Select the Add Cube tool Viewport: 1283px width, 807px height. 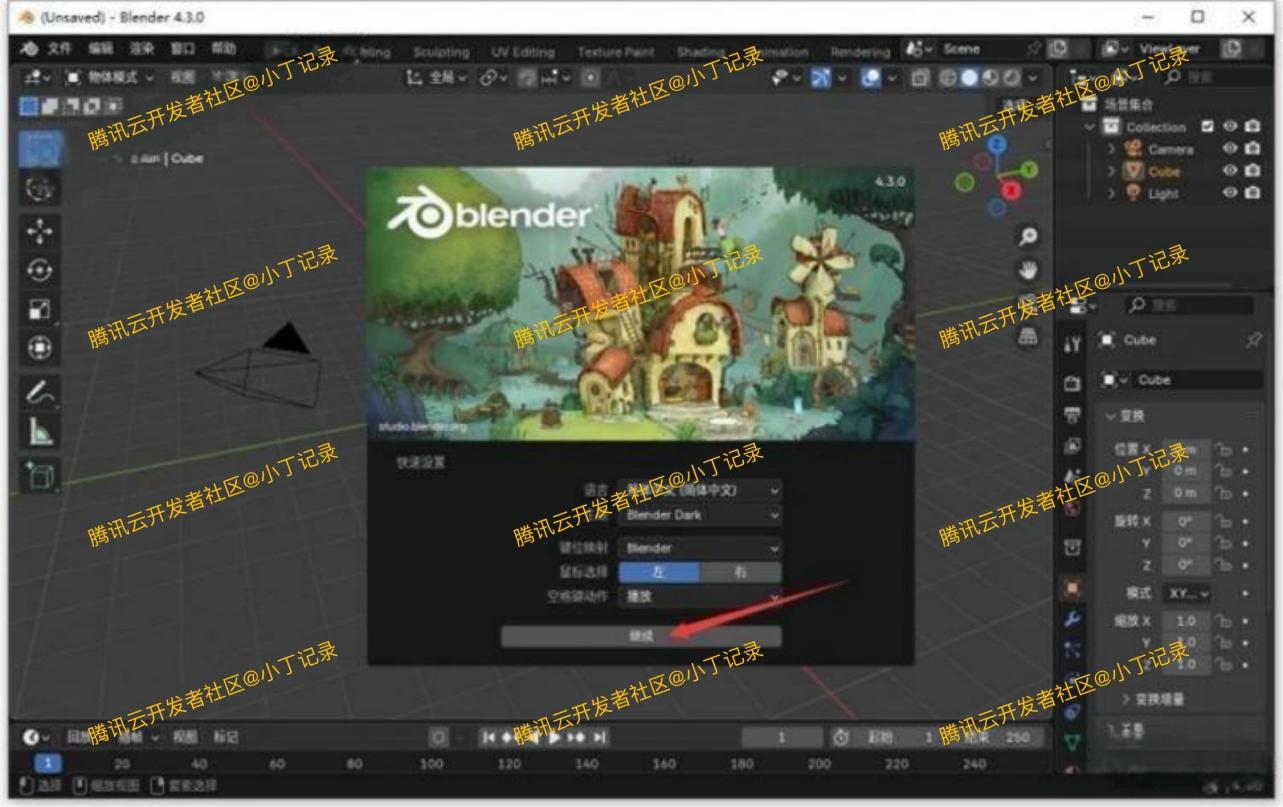41,476
